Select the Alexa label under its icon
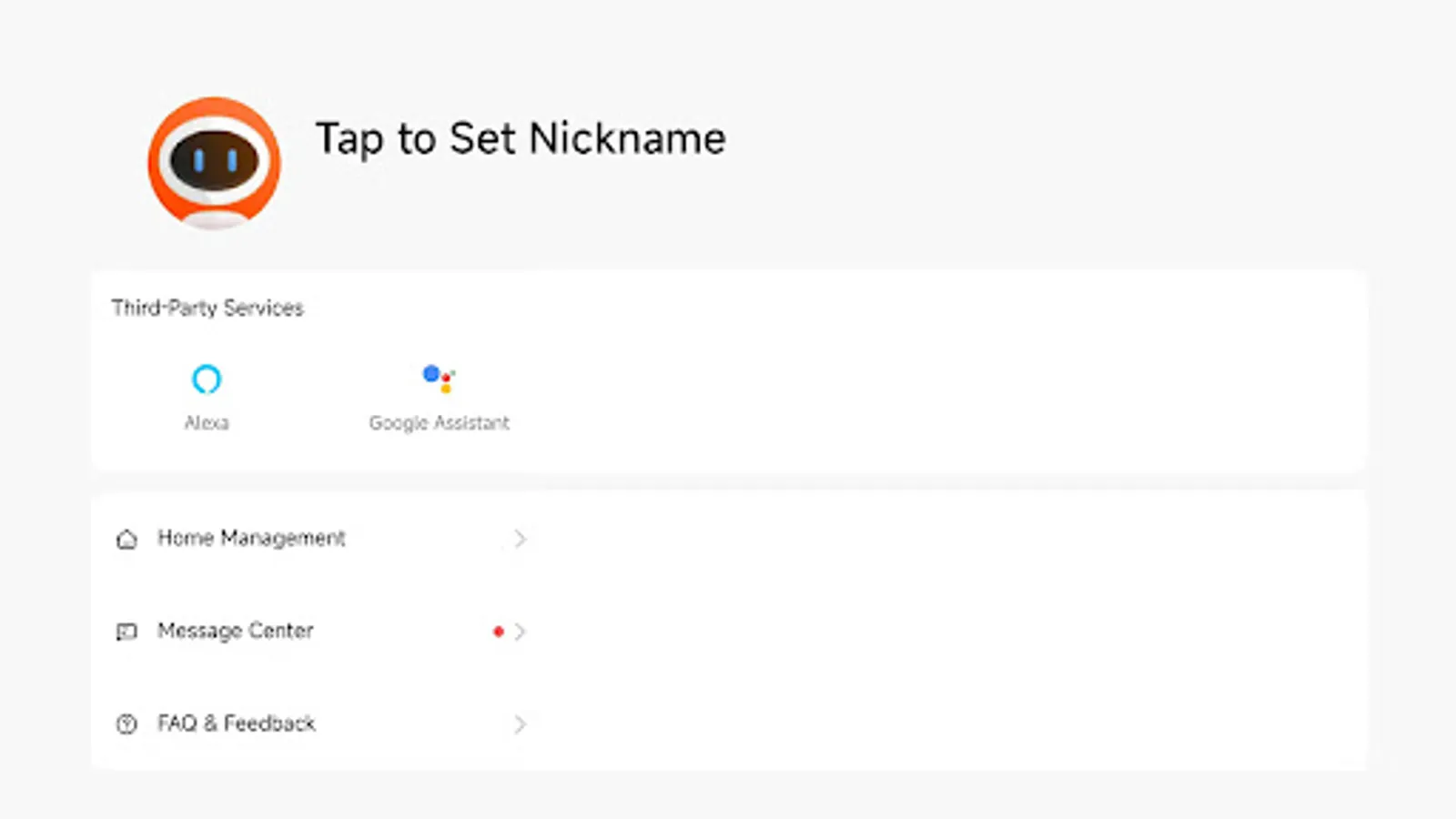 (x=207, y=422)
